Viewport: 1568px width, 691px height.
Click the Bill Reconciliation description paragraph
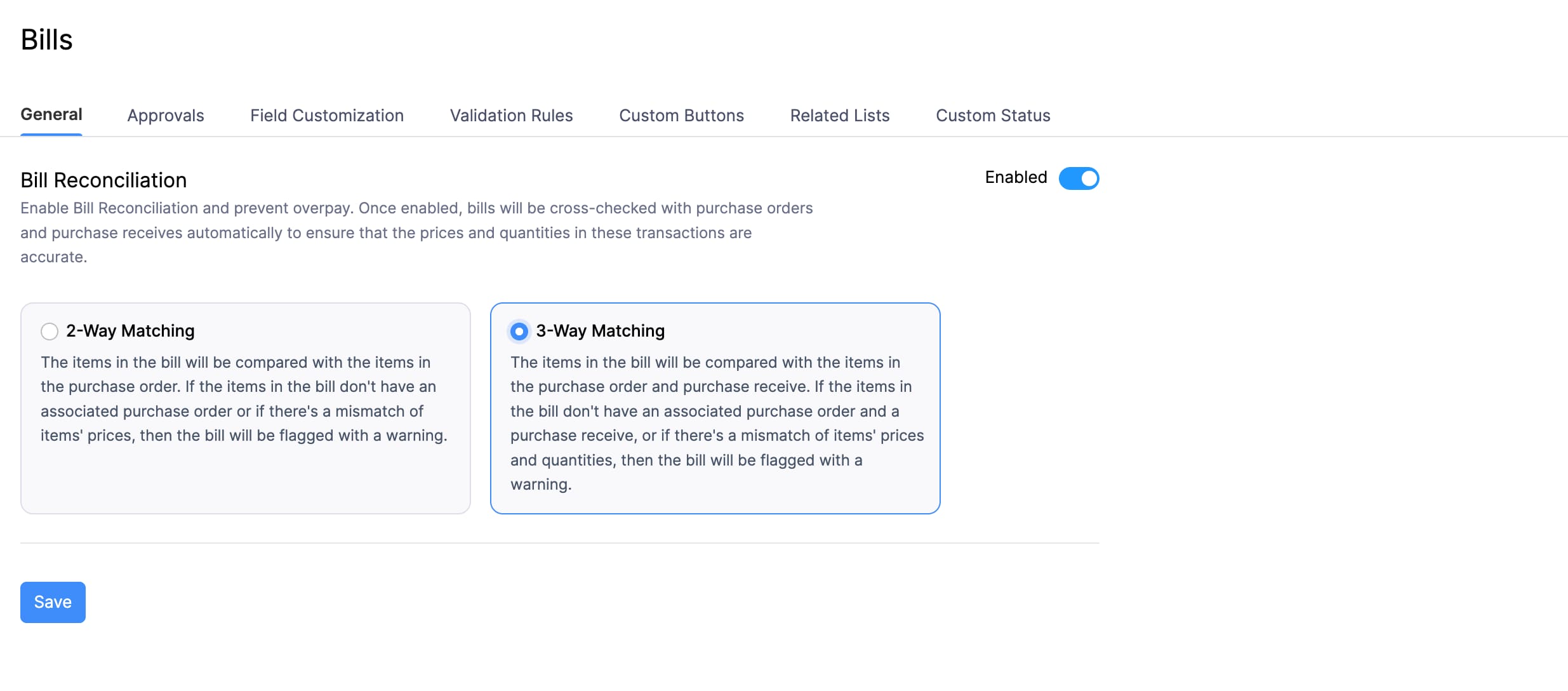click(x=417, y=232)
